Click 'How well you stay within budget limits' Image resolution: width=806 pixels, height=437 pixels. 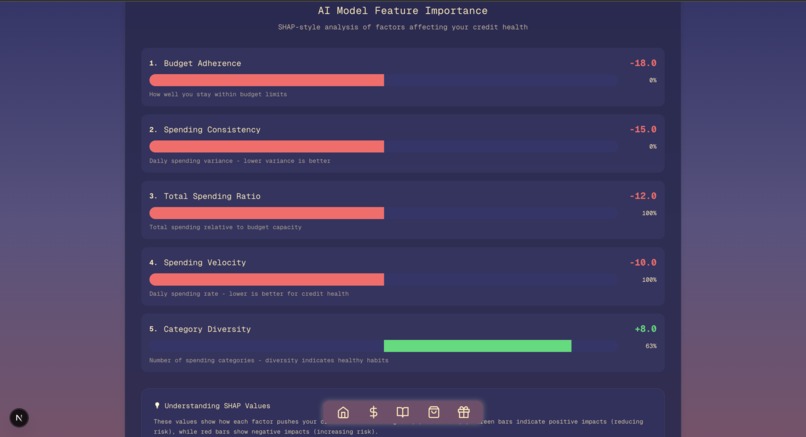218,95
